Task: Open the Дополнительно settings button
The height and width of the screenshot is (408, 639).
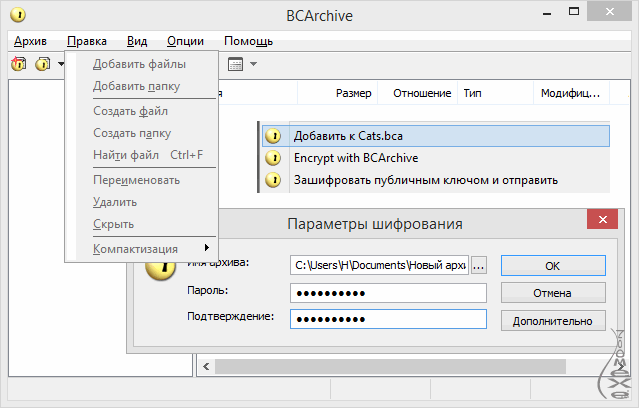Action: [x=553, y=320]
